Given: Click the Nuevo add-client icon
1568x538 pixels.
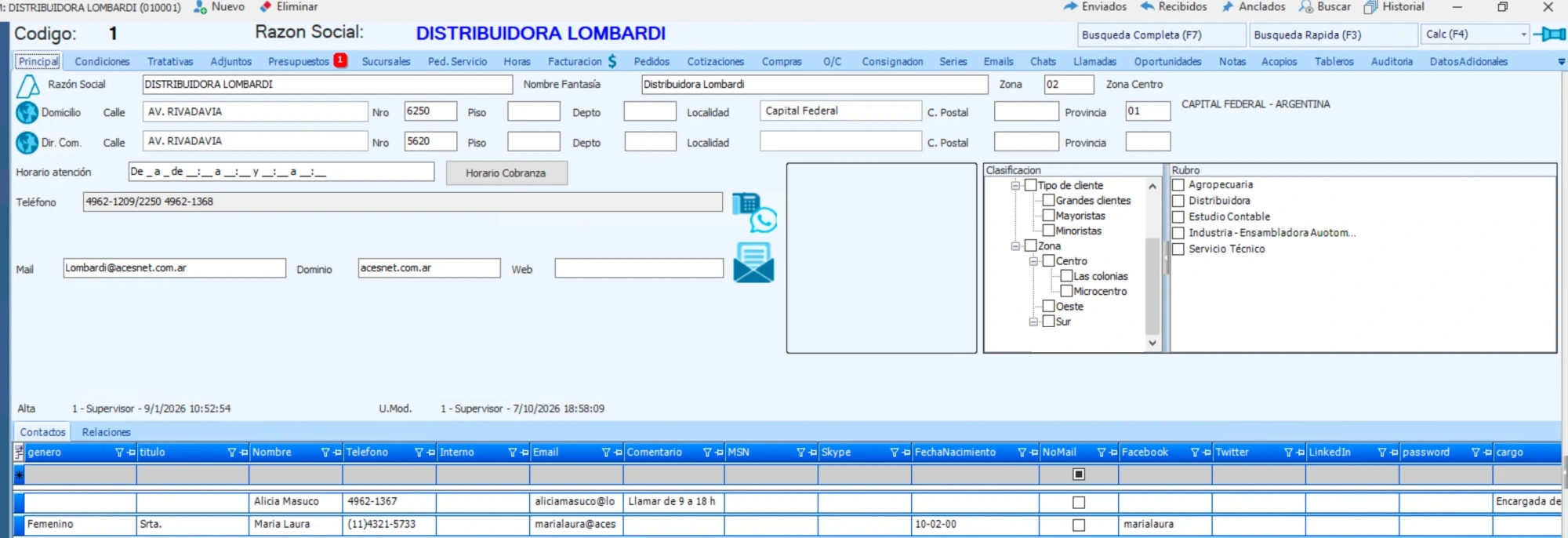Looking at the screenshot, I should click(200, 7).
